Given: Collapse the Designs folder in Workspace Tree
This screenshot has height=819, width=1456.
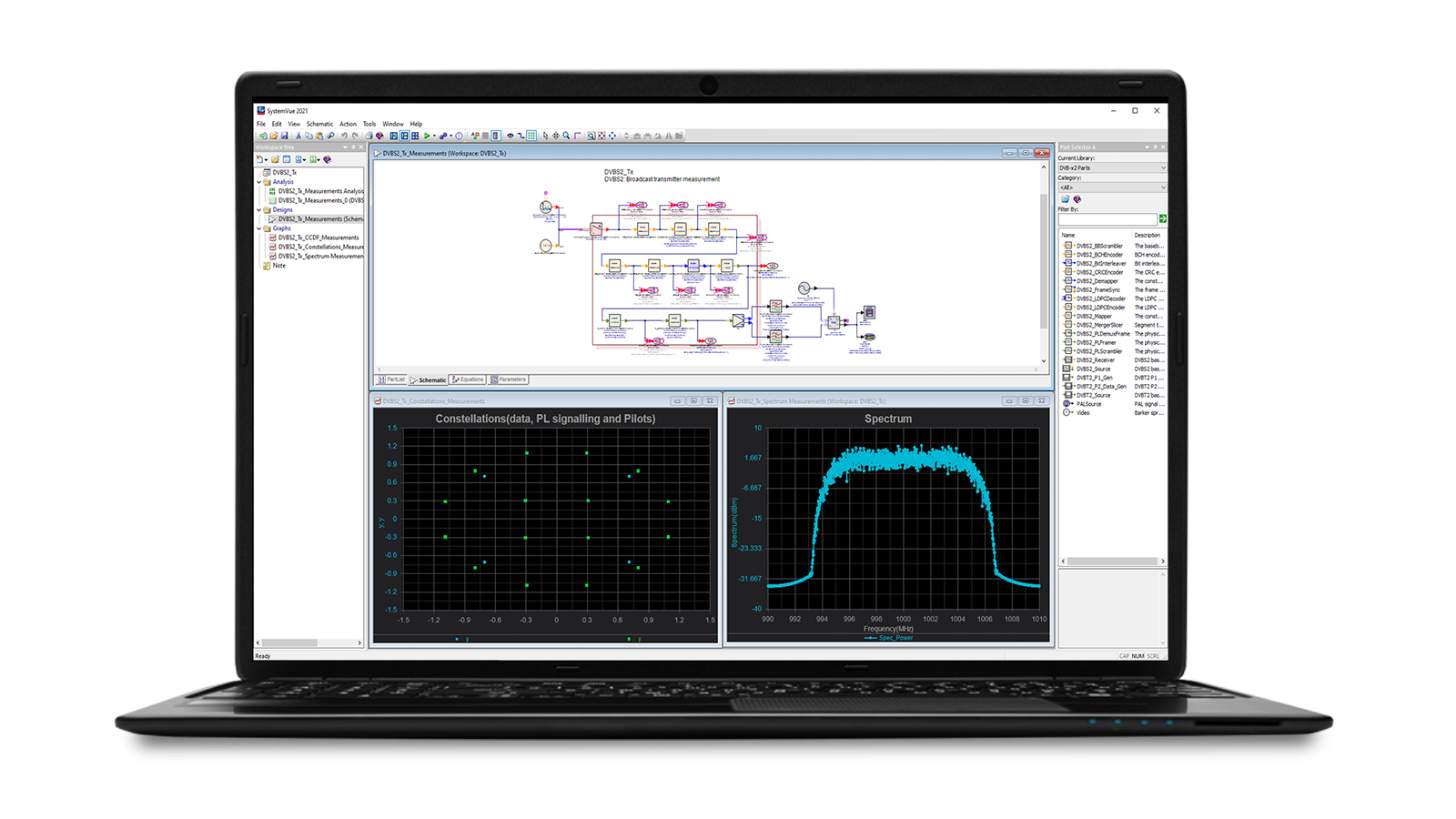Looking at the screenshot, I should pos(259,210).
